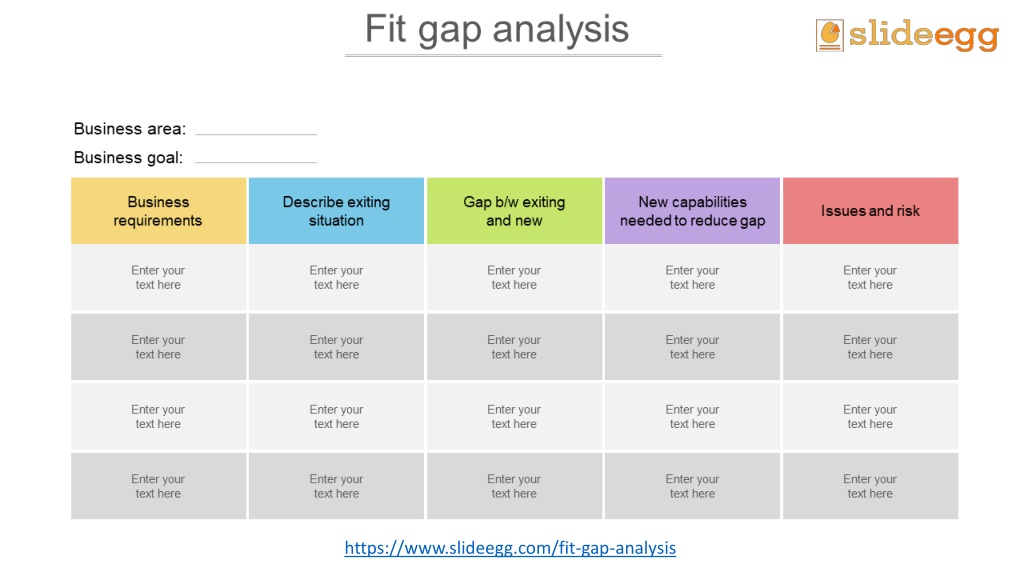The image size is (1024, 576).
Task: Select the purple New capabilities header
Action: click(692, 211)
